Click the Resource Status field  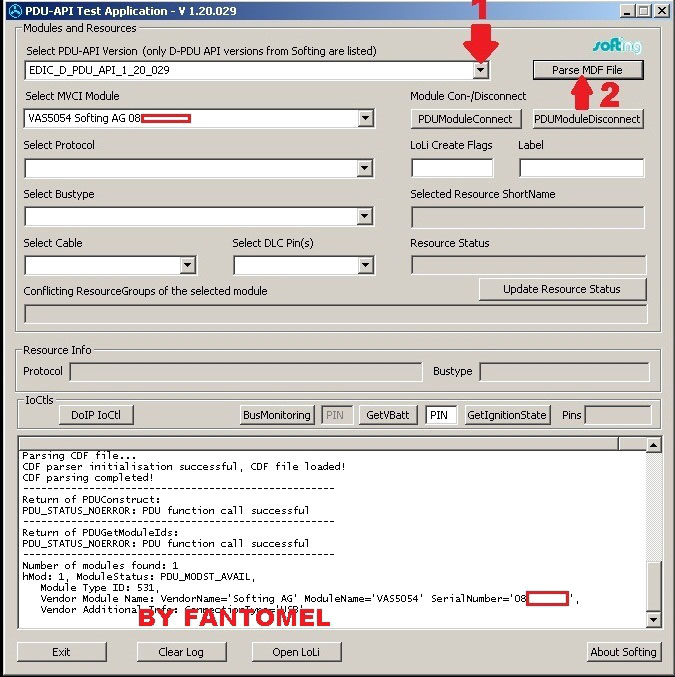[x=529, y=265]
